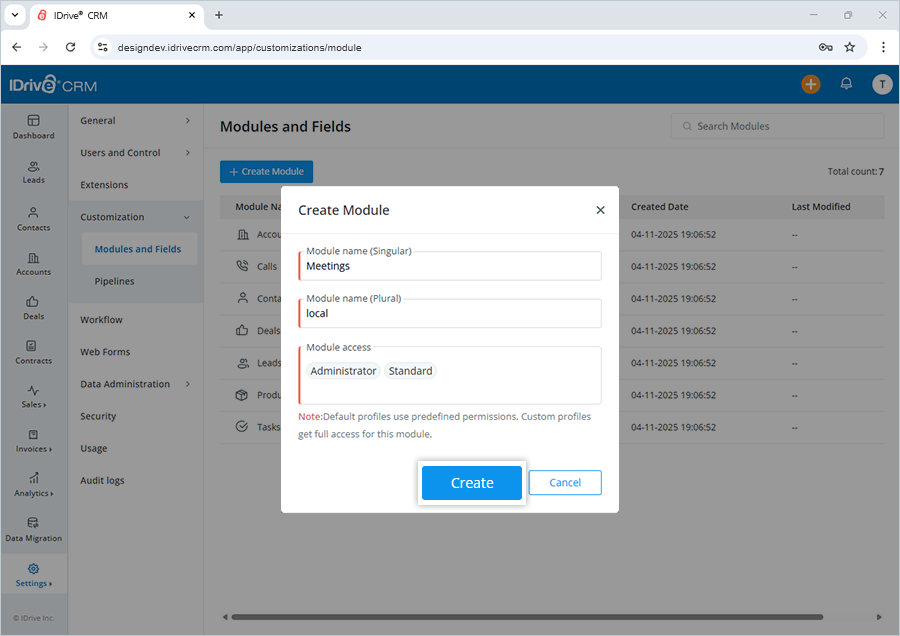900x636 pixels.
Task: Click the Contacts person icon in sidebar
Action: (x=33, y=213)
